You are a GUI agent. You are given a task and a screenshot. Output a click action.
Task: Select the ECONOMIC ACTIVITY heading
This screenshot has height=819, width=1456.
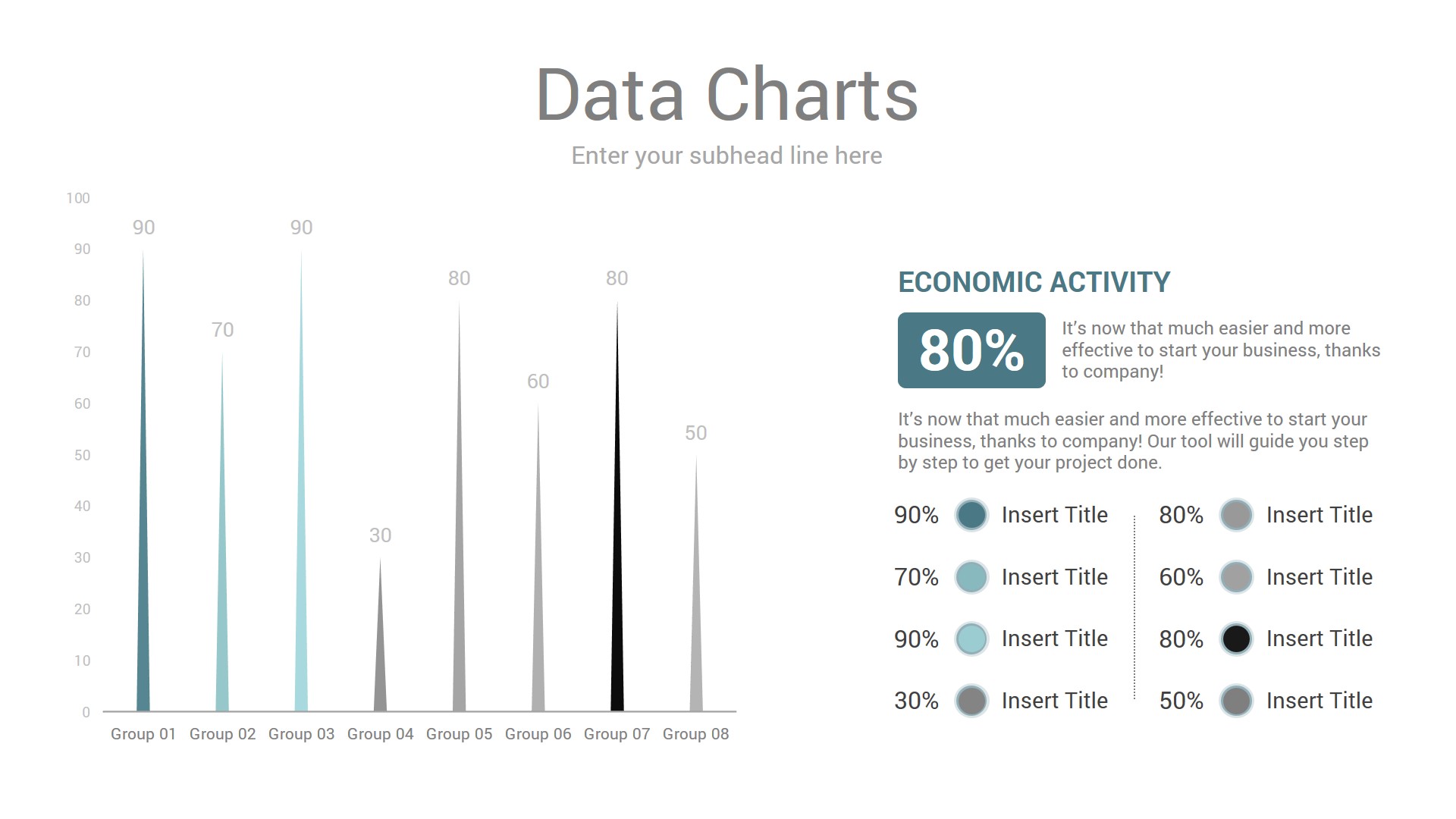click(x=1034, y=282)
